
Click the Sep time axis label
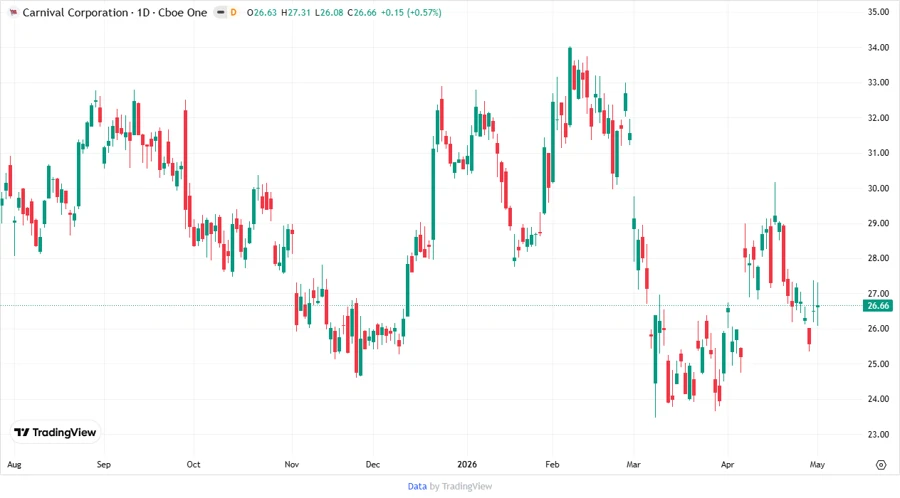coord(104,465)
